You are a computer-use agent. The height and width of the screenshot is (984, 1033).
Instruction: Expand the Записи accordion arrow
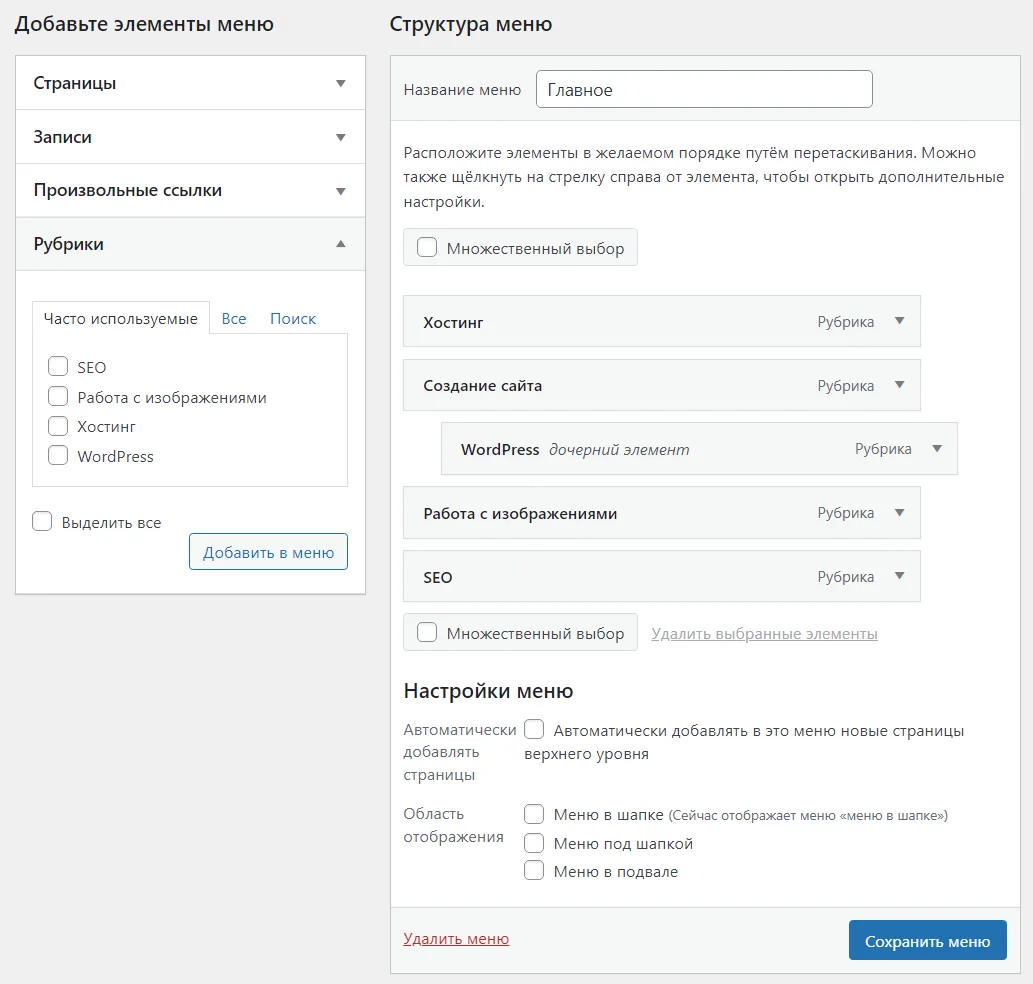tap(341, 137)
